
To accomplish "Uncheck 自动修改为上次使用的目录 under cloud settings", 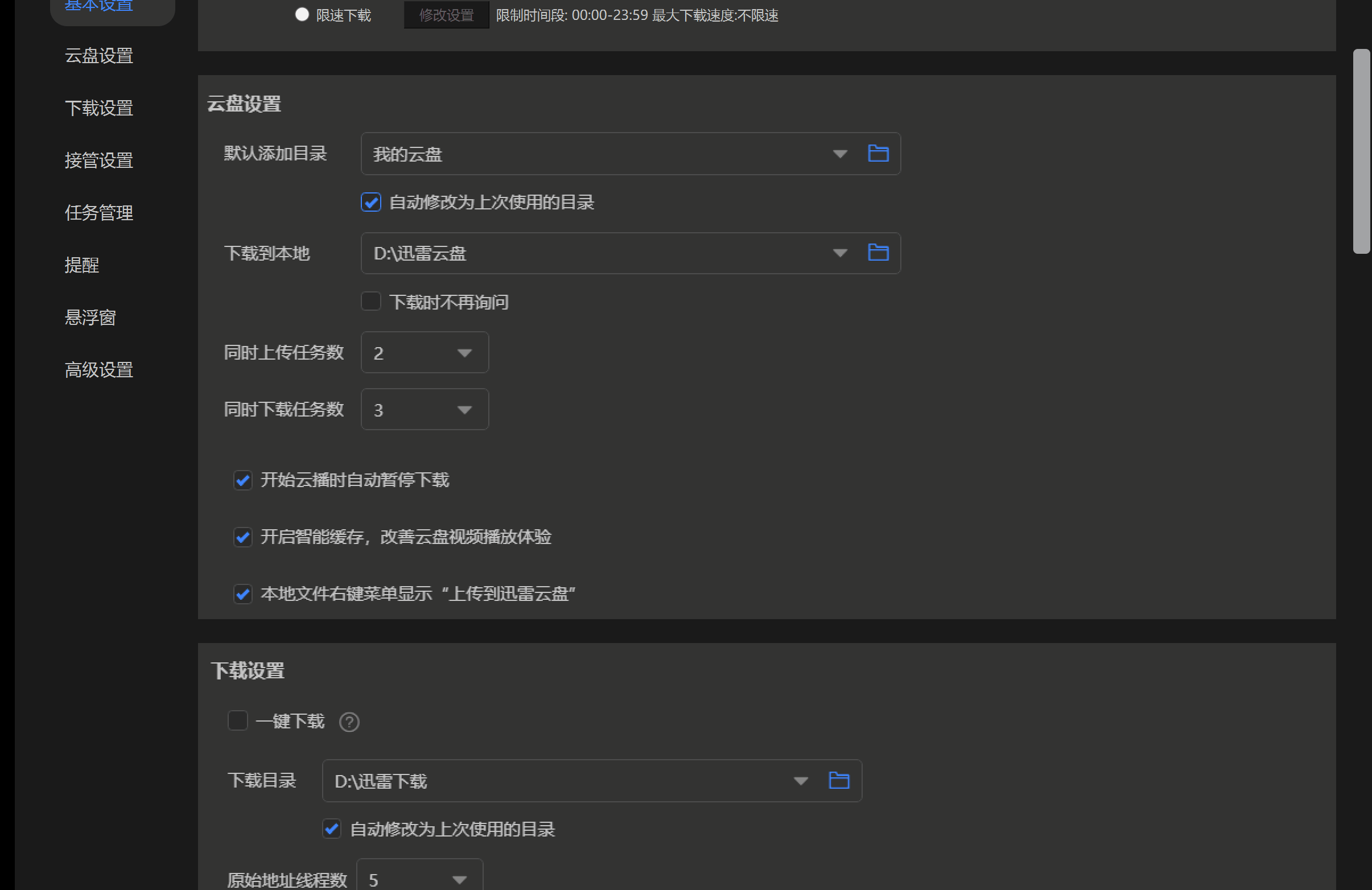I will [370, 203].
